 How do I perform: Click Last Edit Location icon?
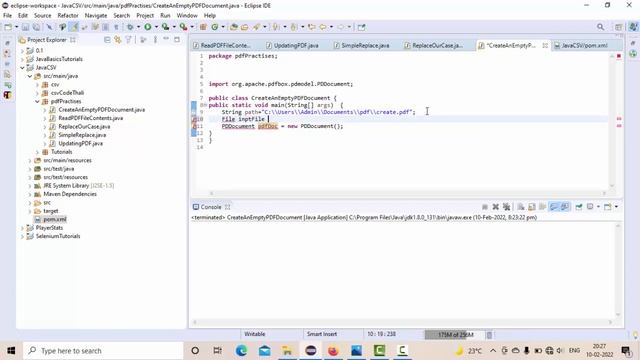pos(312,27)
